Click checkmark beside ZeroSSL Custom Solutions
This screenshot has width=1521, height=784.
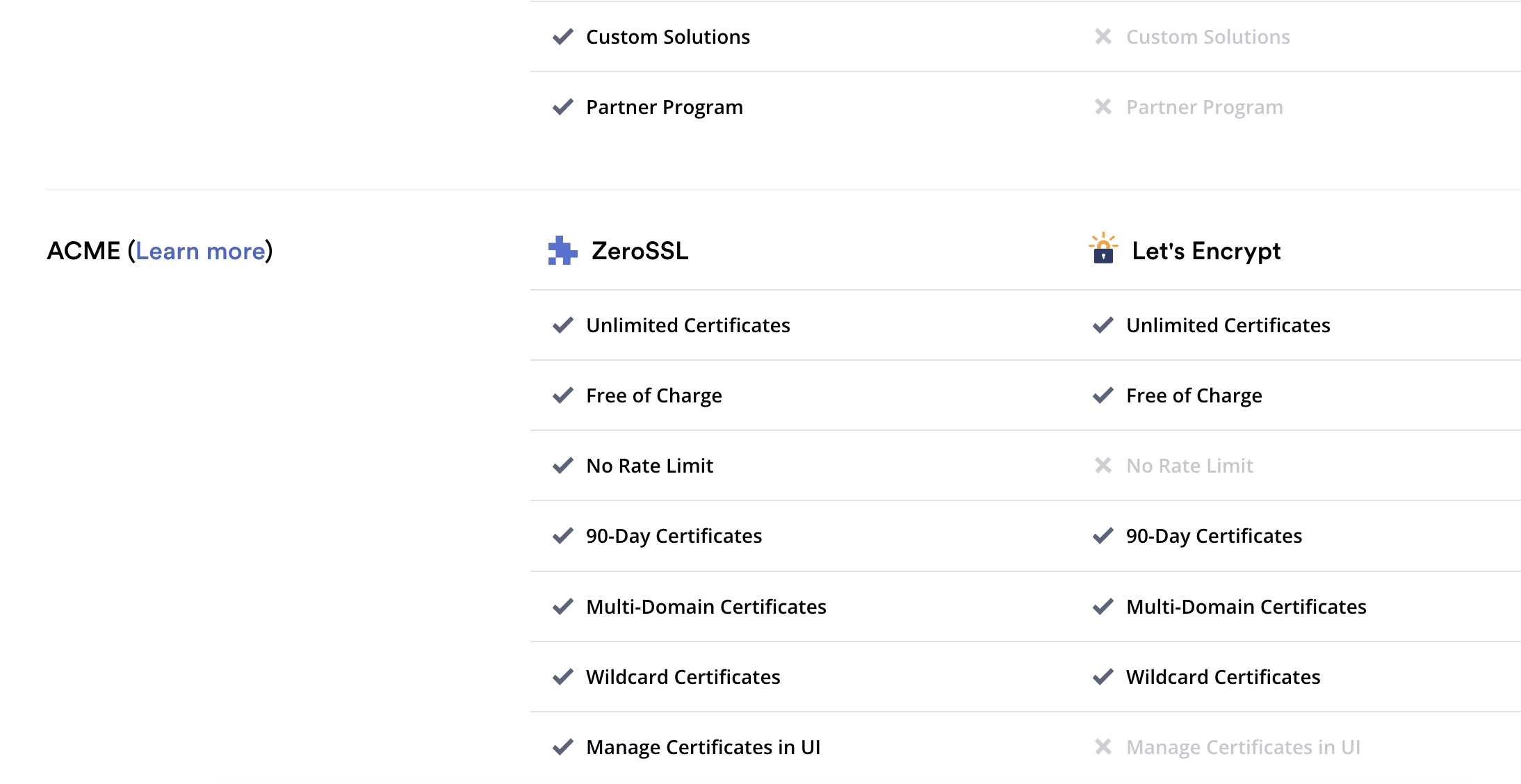coord(562,37)
